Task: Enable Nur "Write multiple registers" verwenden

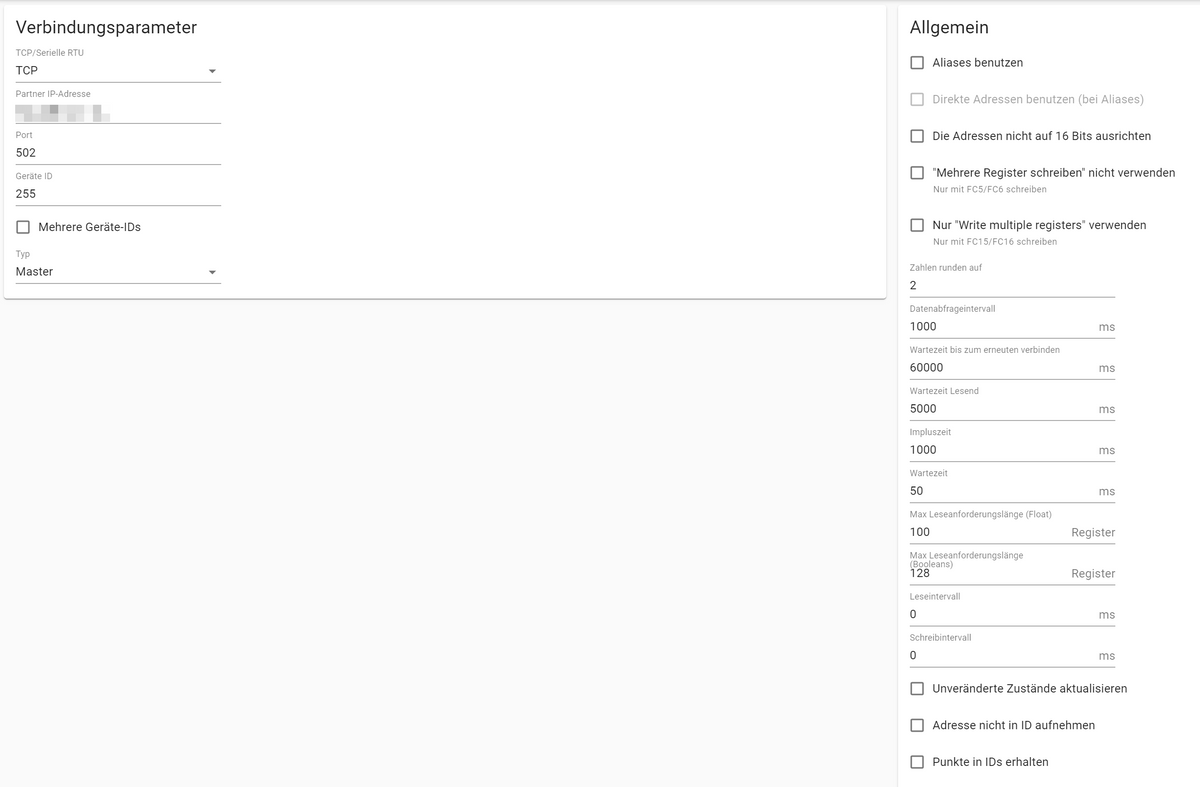Action: [917, 225]
